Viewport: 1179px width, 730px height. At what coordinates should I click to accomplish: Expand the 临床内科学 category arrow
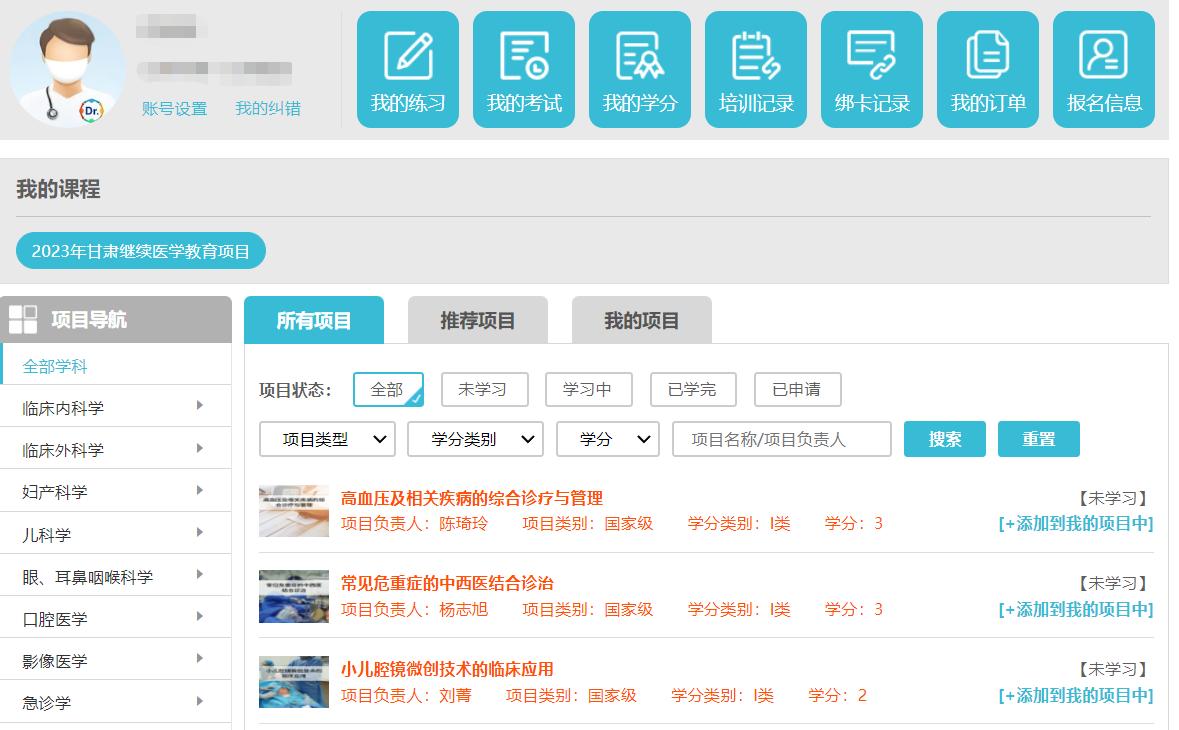(200, 406)
